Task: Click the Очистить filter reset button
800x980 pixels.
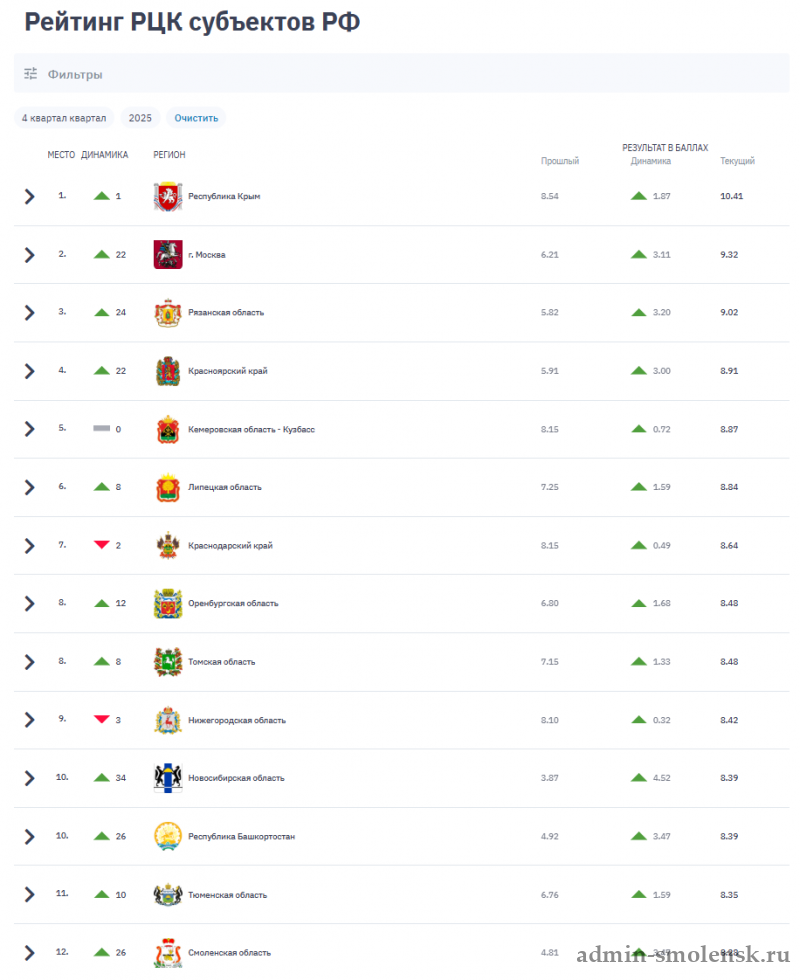Action: point(196,118)
